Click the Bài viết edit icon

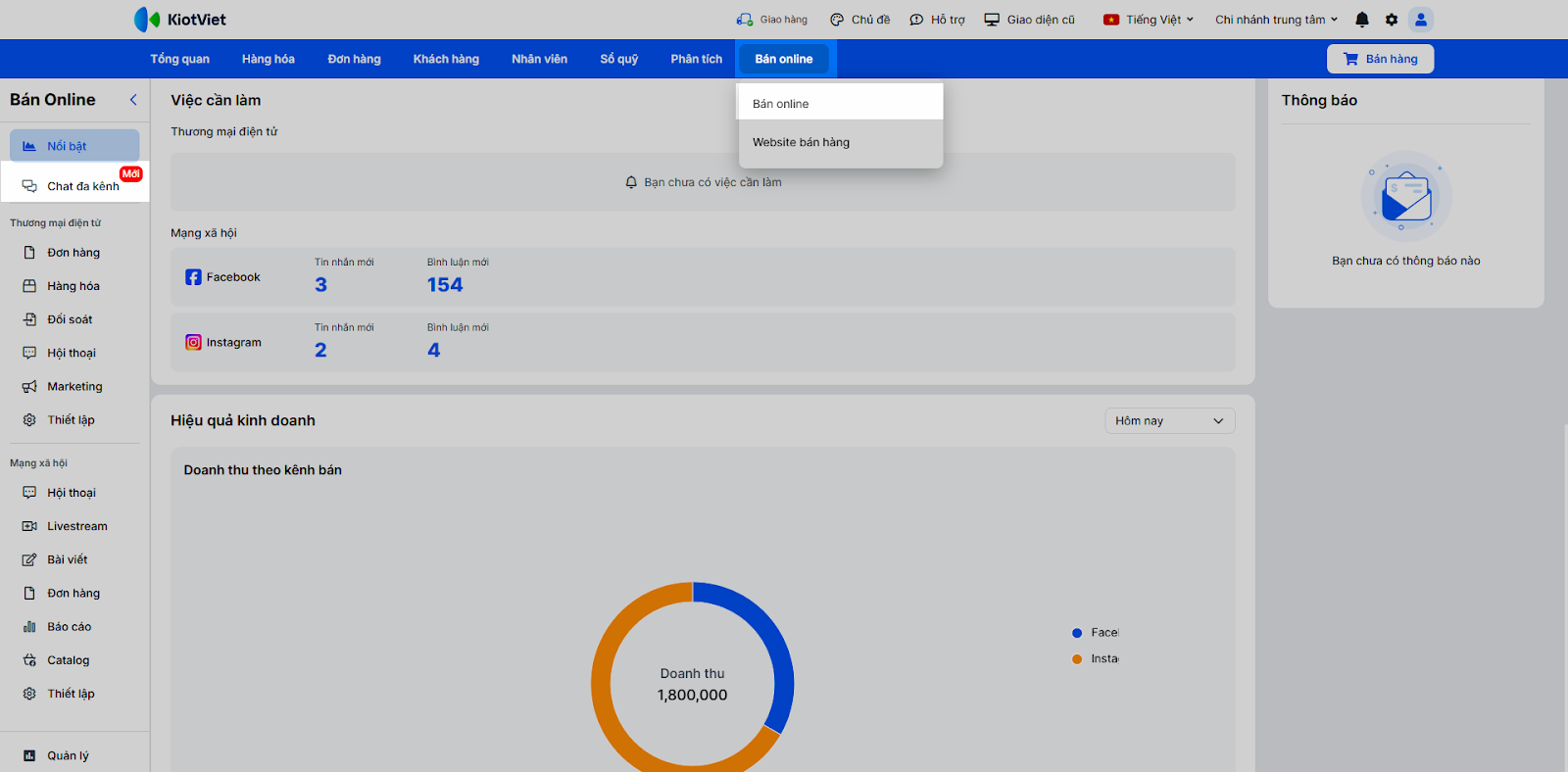coord(29,560)
